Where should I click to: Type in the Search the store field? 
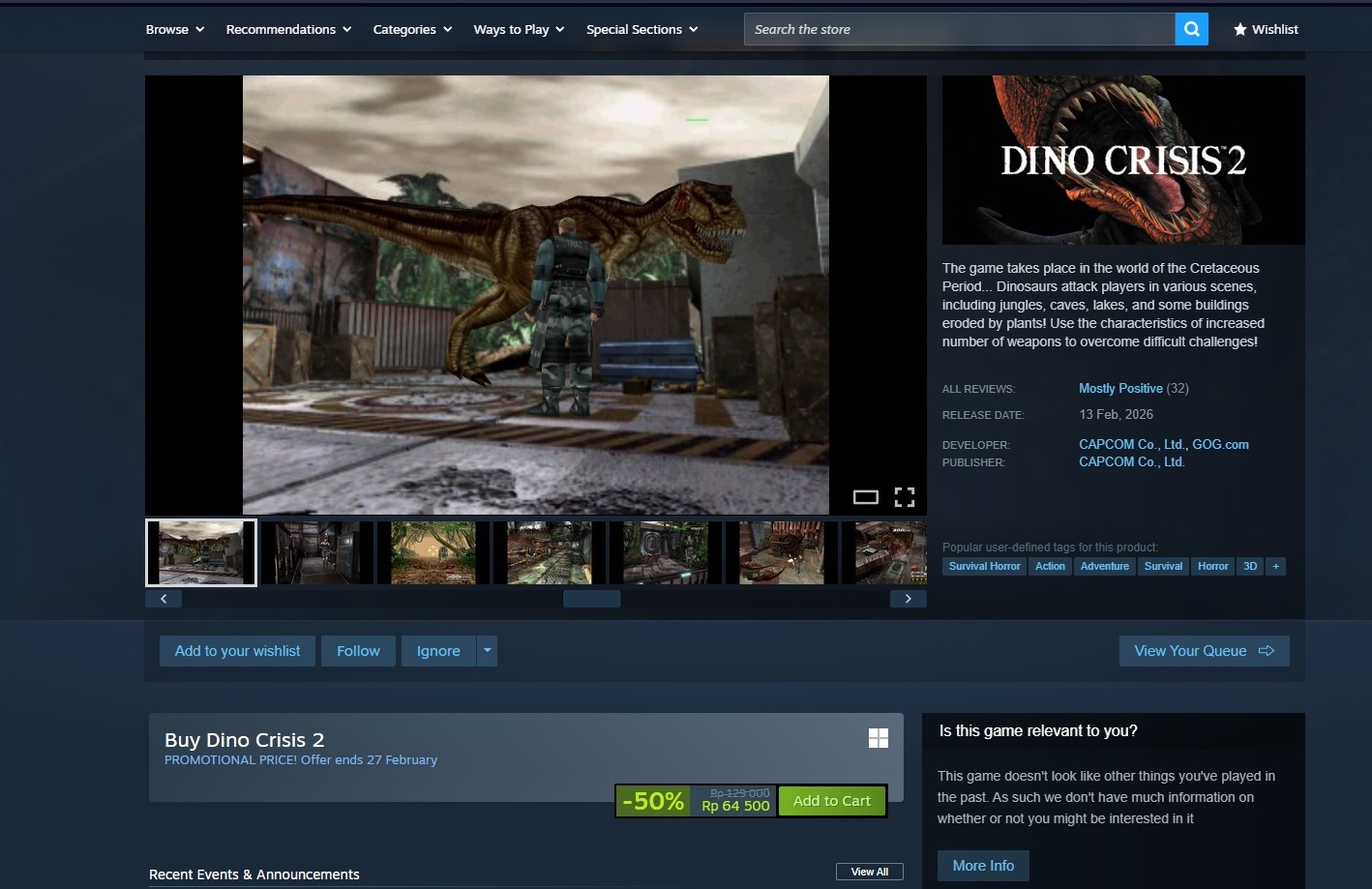pos(958,29)
